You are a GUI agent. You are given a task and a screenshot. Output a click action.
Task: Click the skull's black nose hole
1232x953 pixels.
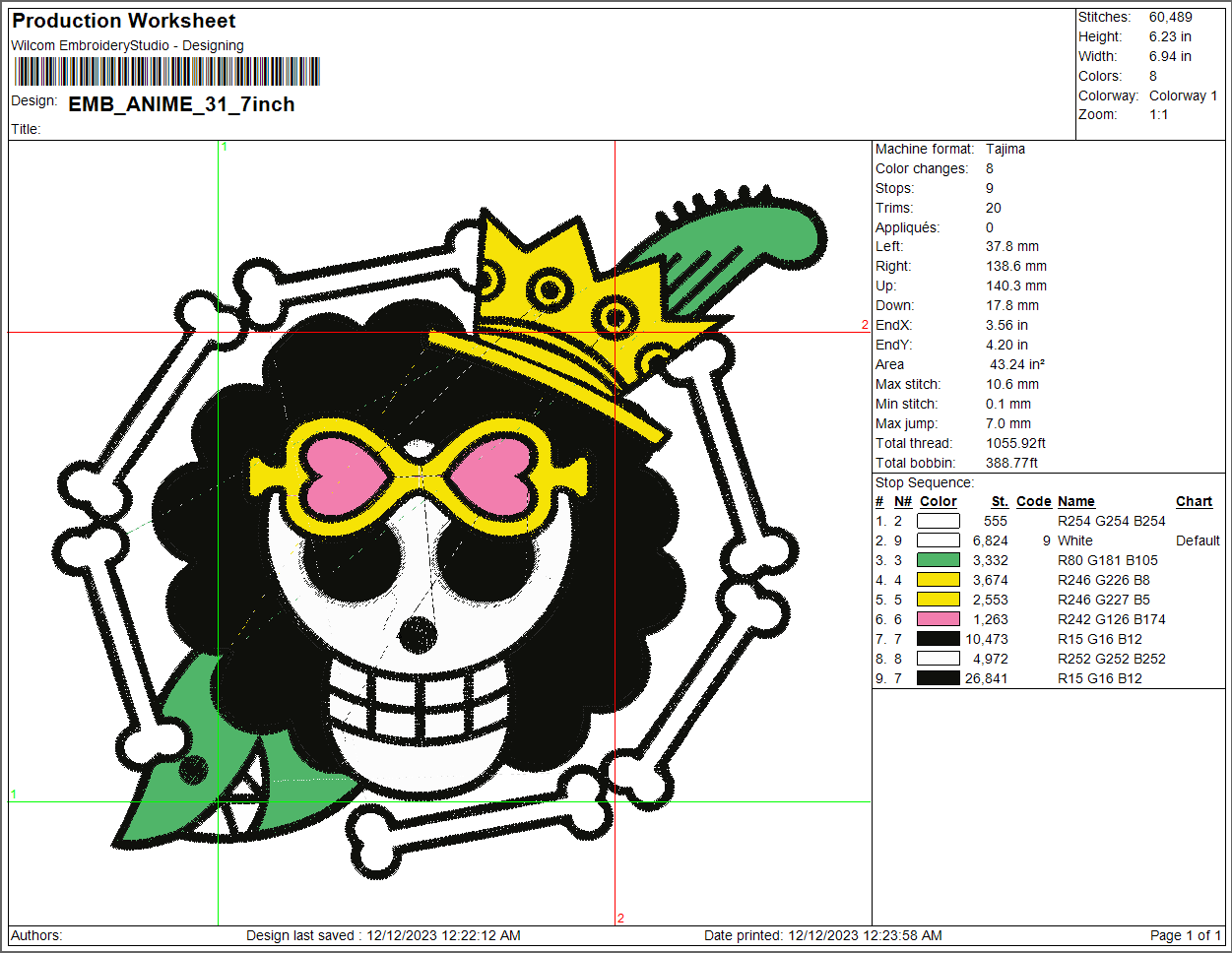point(419,630)
